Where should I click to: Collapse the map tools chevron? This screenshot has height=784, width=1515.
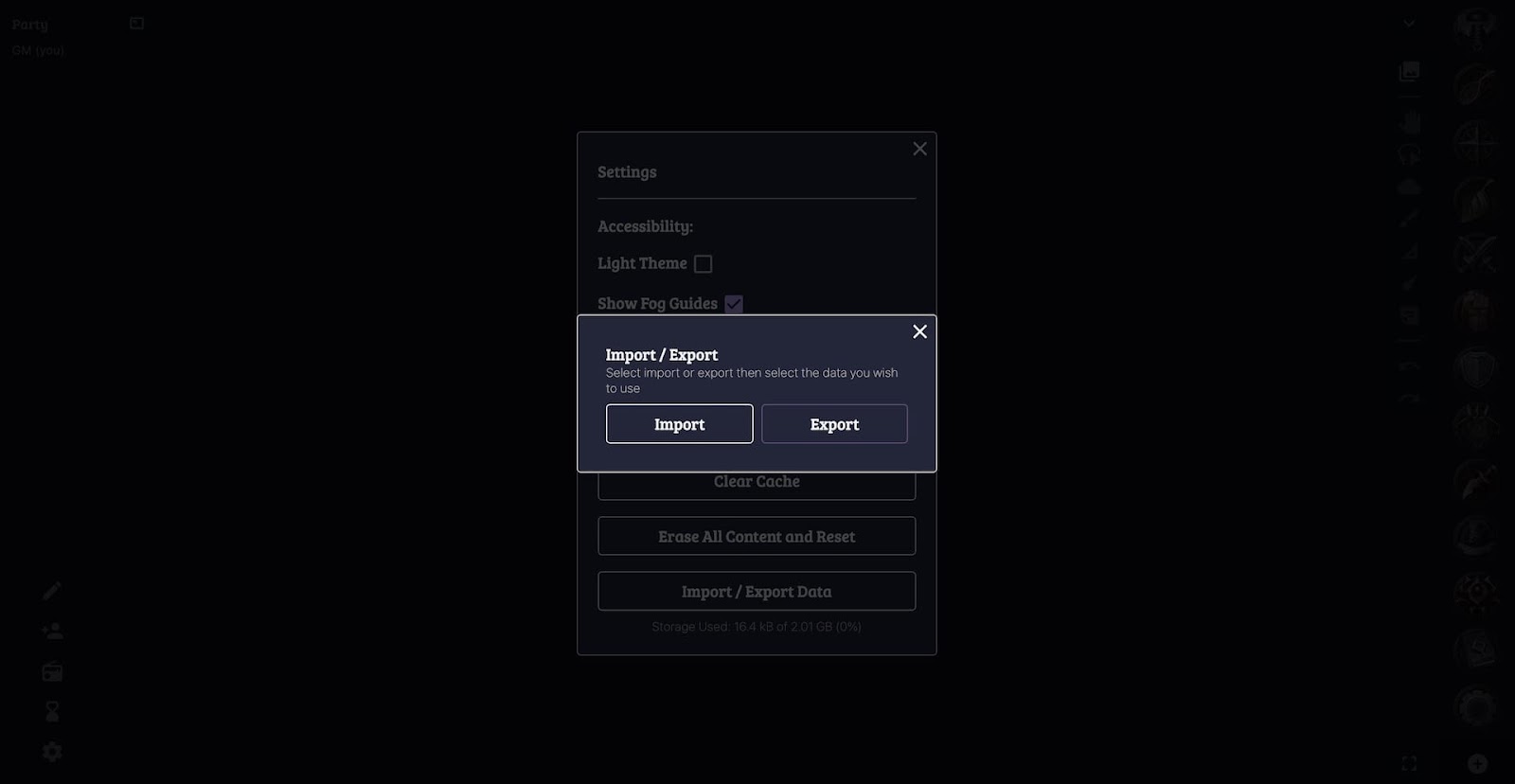coord(1409,24)
